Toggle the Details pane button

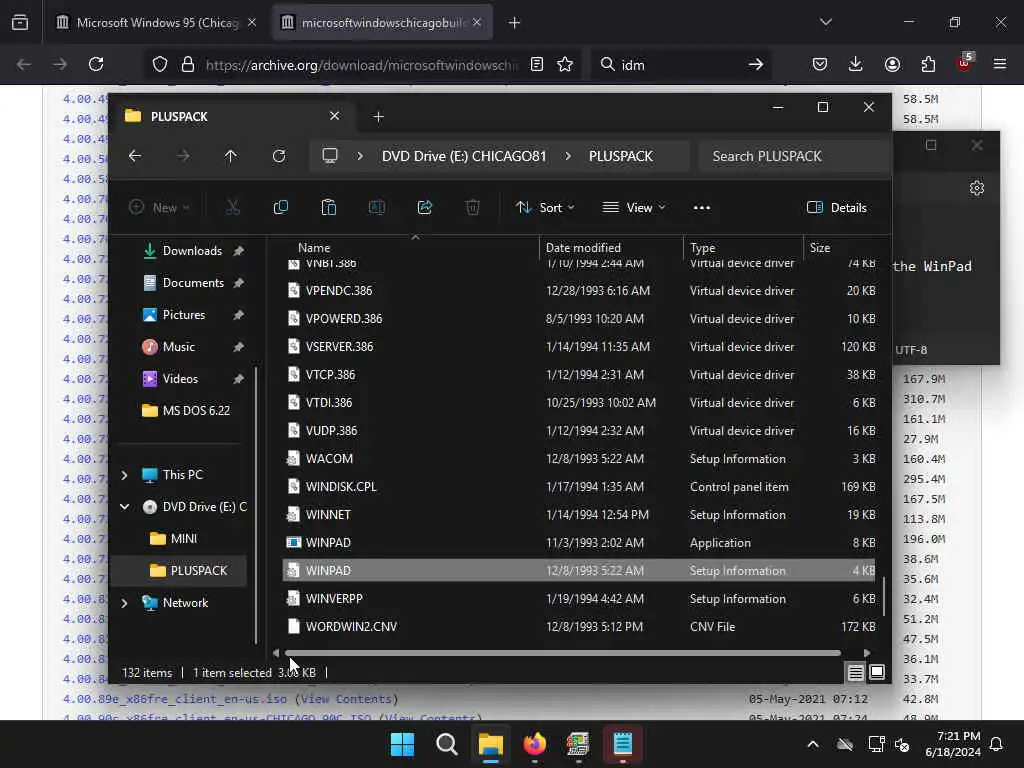837,208
